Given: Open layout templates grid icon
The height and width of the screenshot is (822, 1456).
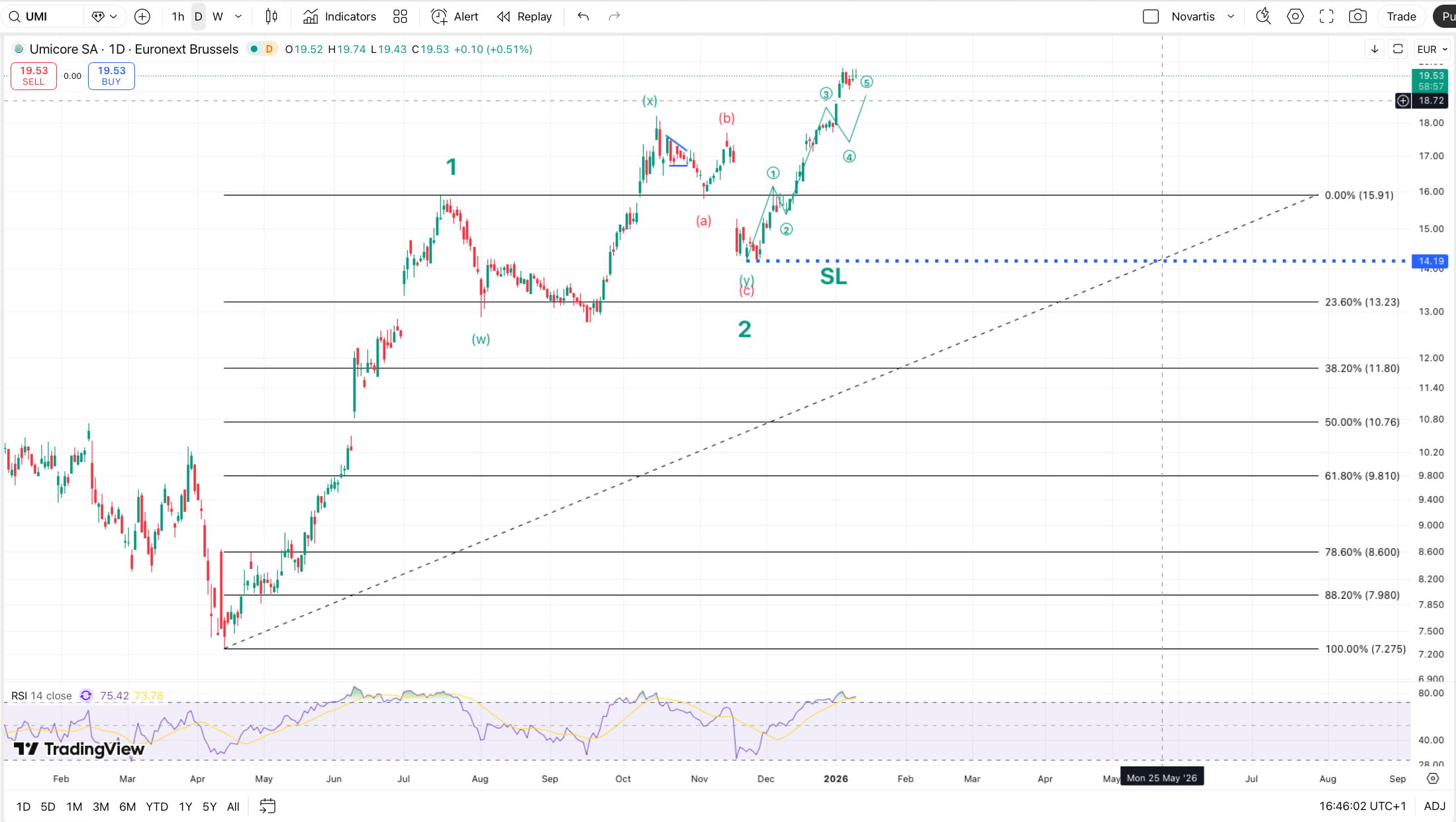Looking at the screenshot, I should point(400,17).
